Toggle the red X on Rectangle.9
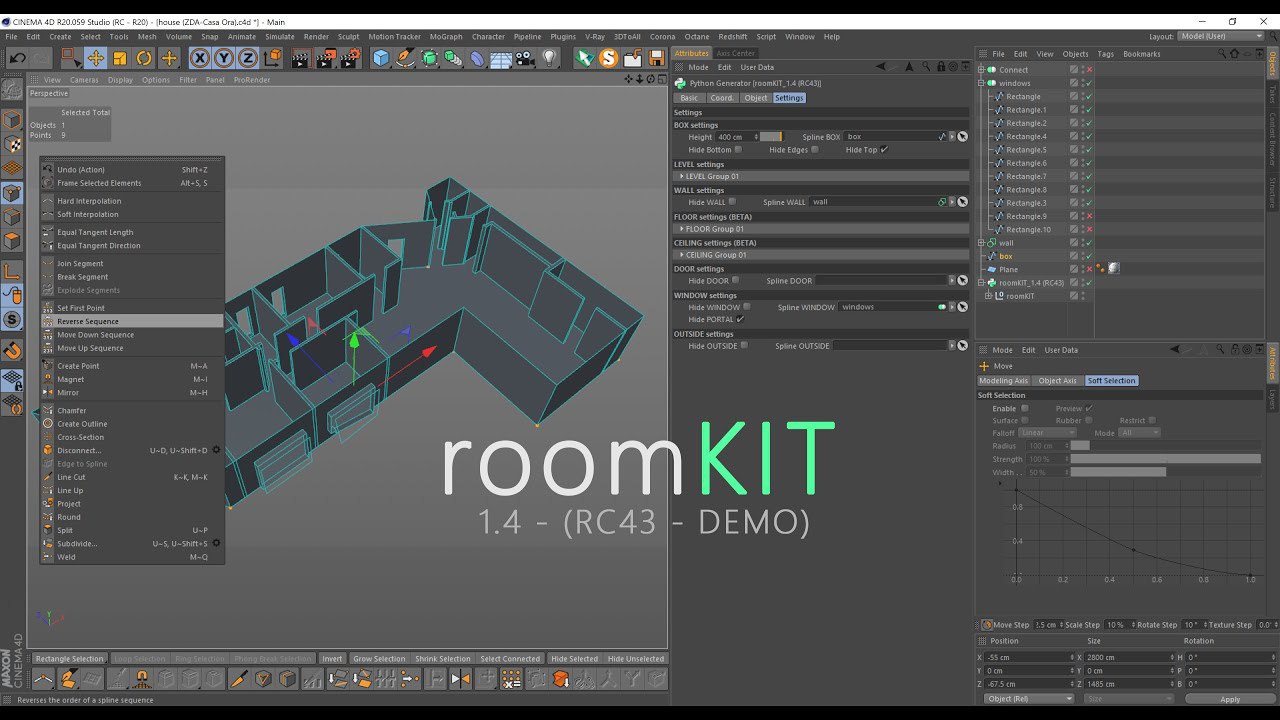 (1089, 216)
